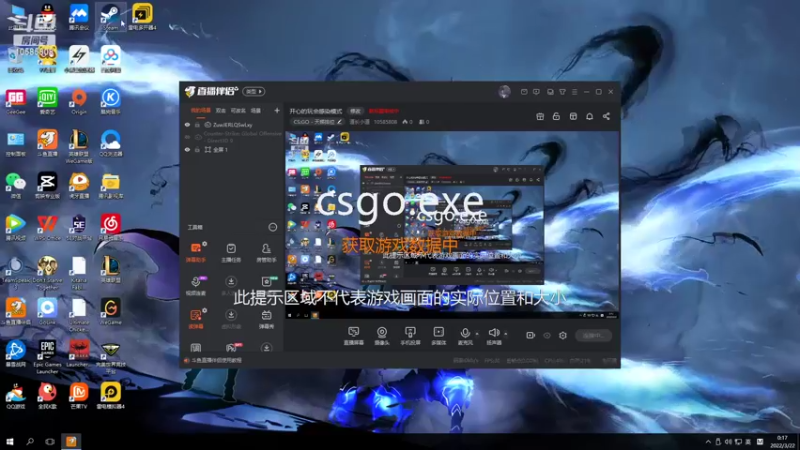Open the 主播任务 tool
This screenshot has width=800, height=450.
pyautogui.click(x=231, y=253)
